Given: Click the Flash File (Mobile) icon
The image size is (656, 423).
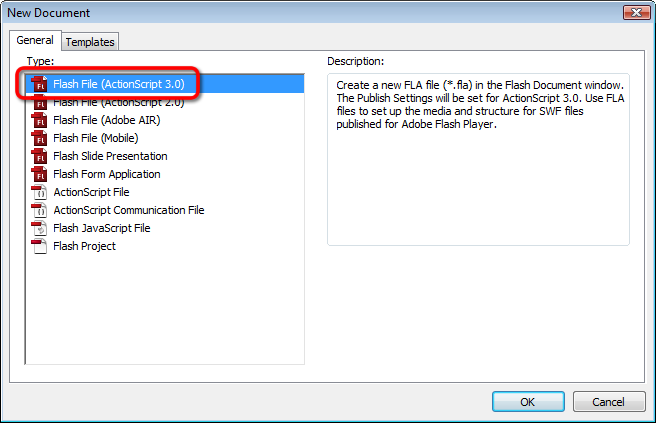Looking at the screenshot, I should [40, 138].
